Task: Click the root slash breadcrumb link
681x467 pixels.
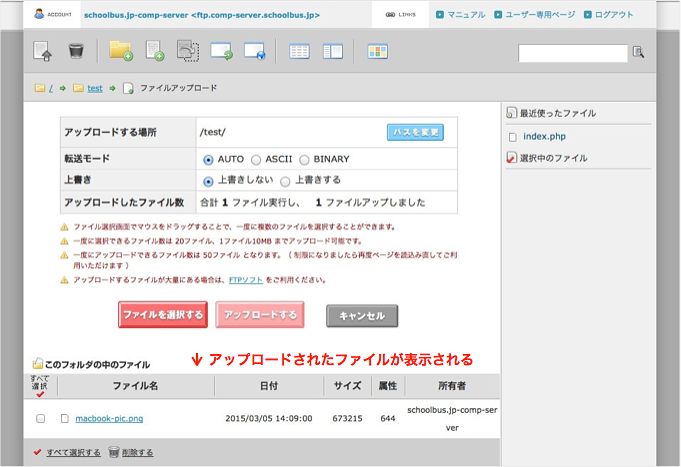Action: pos(51,89)
